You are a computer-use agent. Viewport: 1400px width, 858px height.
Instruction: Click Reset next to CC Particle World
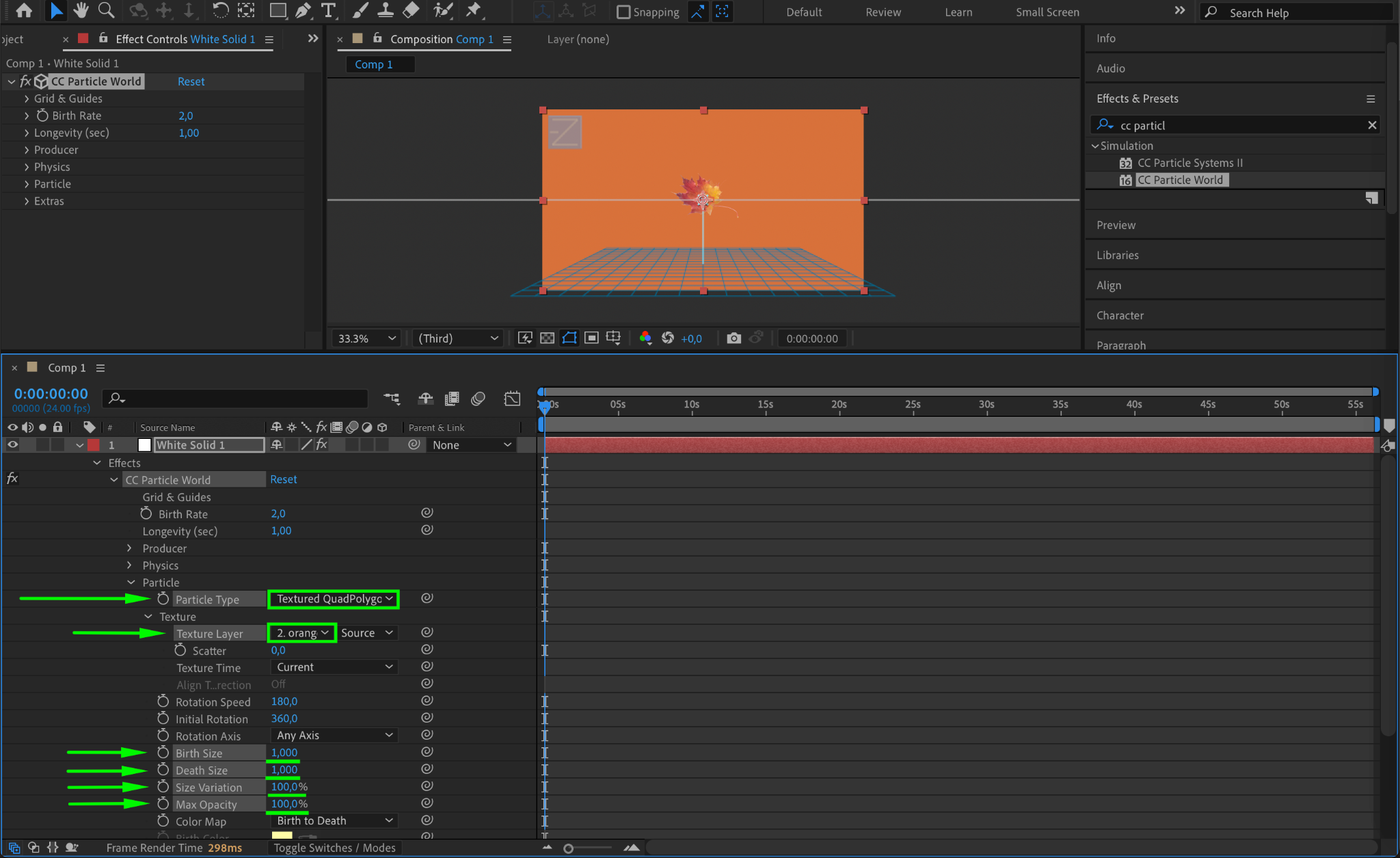coord(191,81)
